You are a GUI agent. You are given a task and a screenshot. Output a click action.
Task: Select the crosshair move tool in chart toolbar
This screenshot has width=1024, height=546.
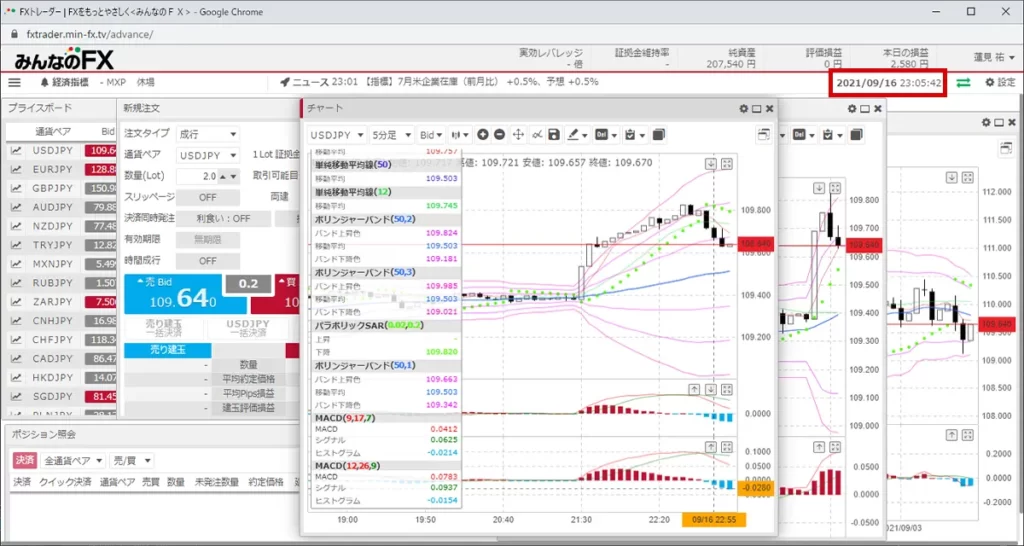tap(518, 134)
